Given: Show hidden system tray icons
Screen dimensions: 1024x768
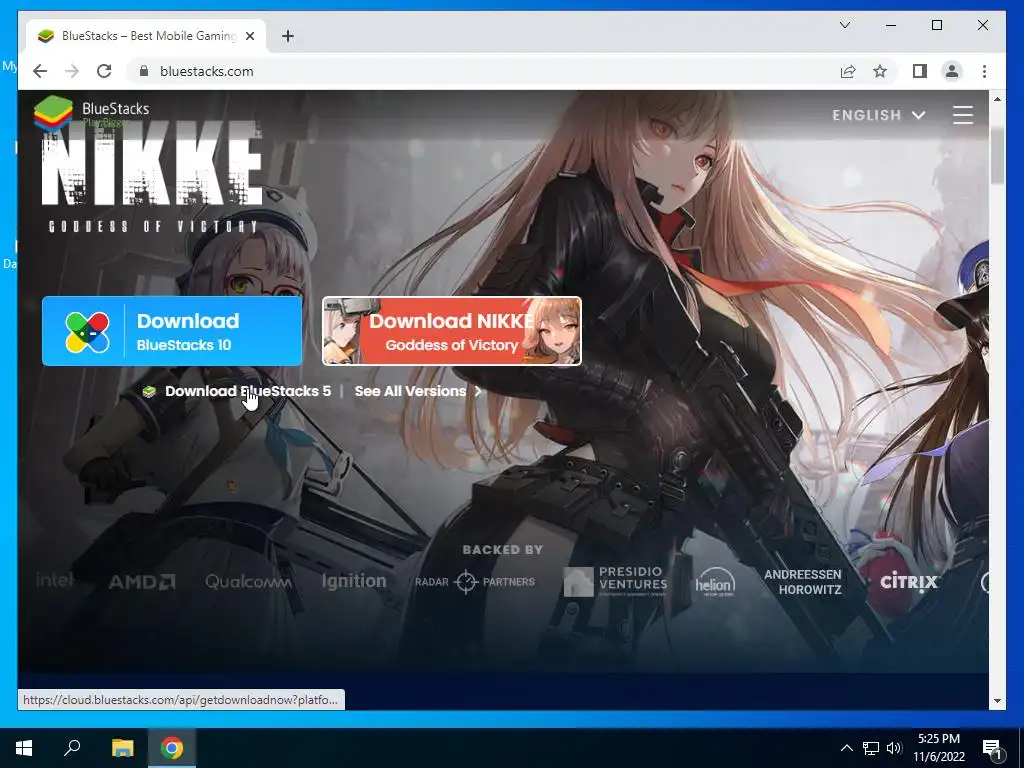Looking at the screenshot, I should 846,748.
